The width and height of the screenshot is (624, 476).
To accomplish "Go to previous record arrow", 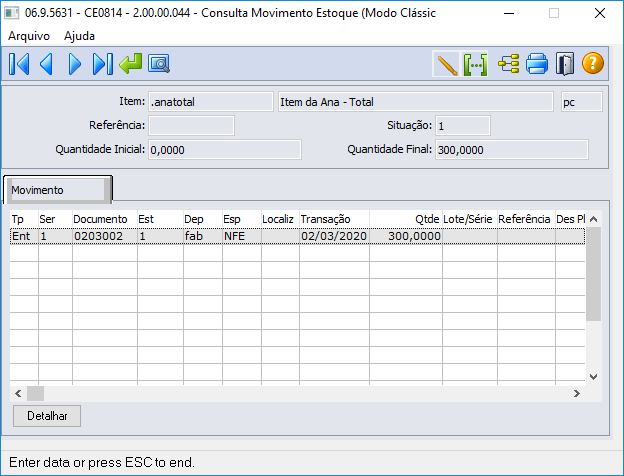I will (x=47, y=64).
